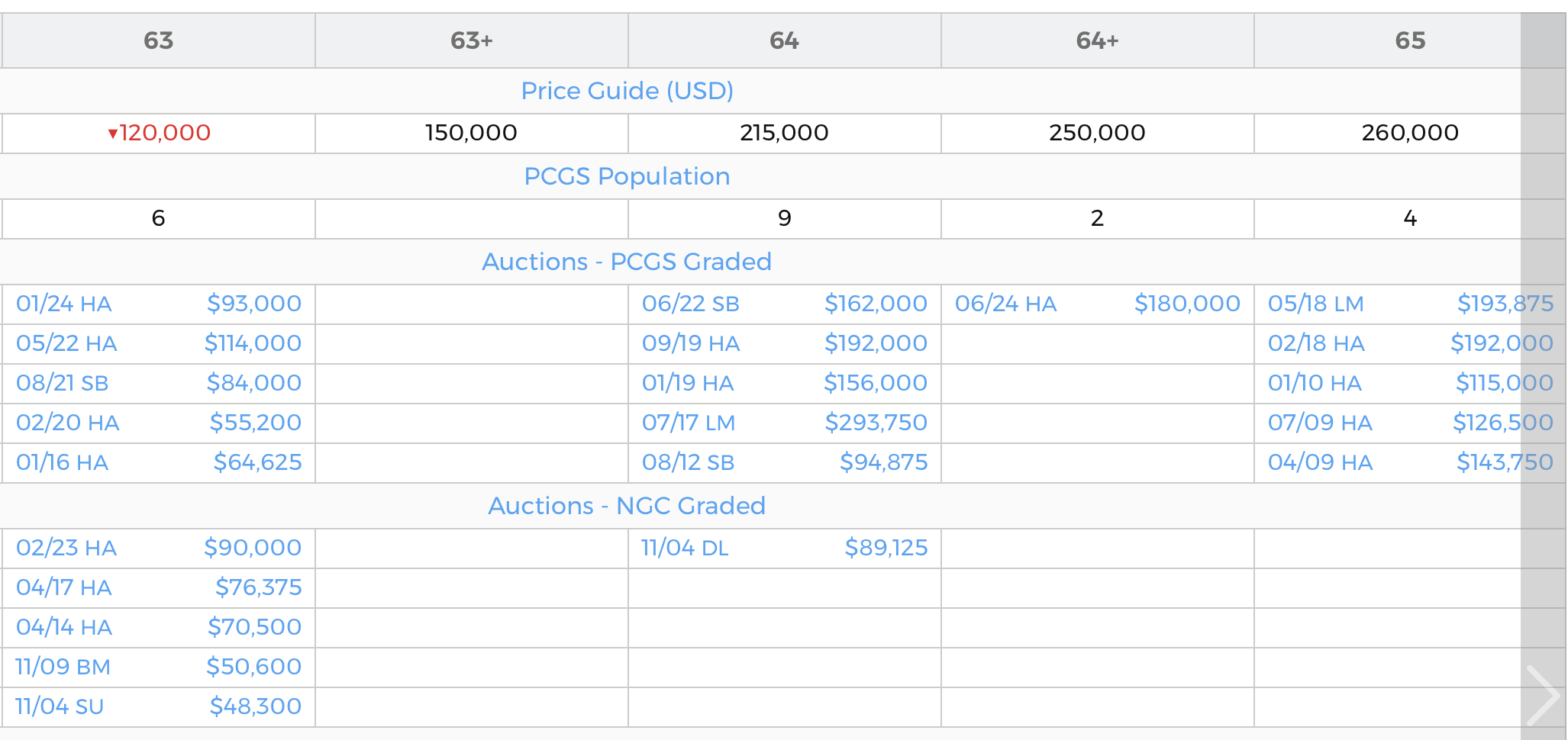This screenshot has height=740, width=1568.
Task: Open the 11/04 SU $48,300 auction
Action: [159, 706]
